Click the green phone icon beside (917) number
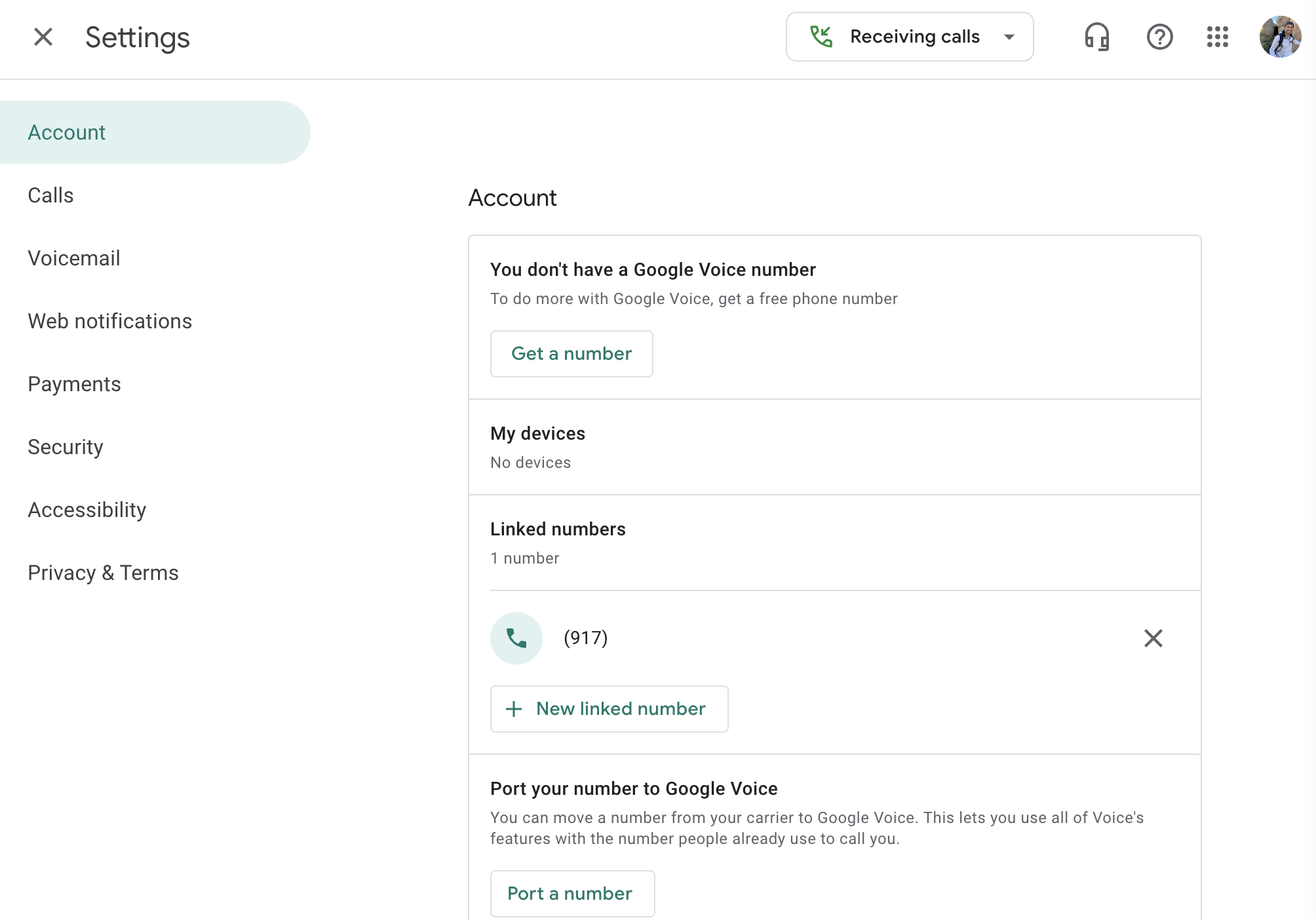 point(516,638)
